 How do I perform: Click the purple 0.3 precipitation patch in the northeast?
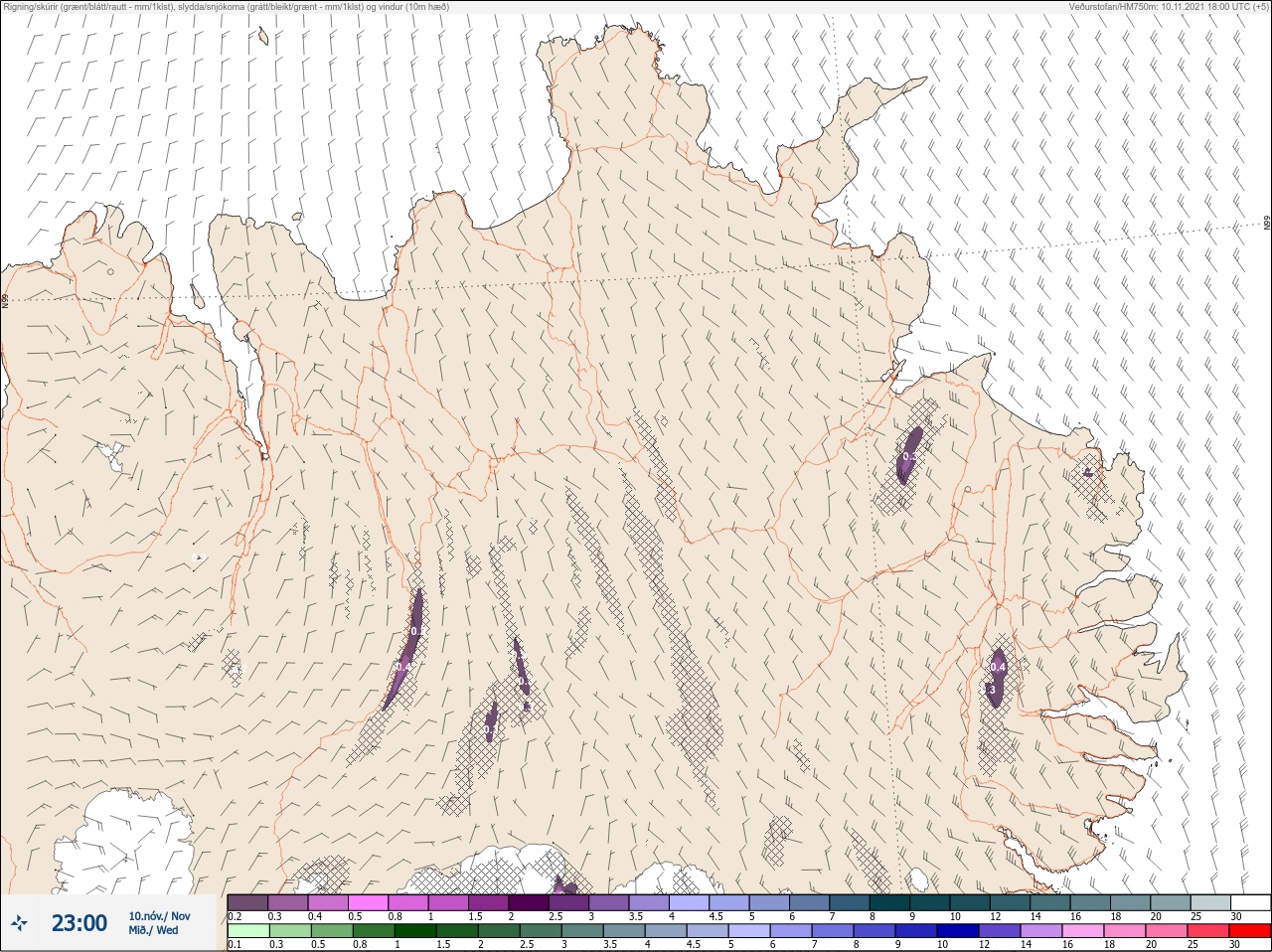pyautogui.click(x=909, y=455)
